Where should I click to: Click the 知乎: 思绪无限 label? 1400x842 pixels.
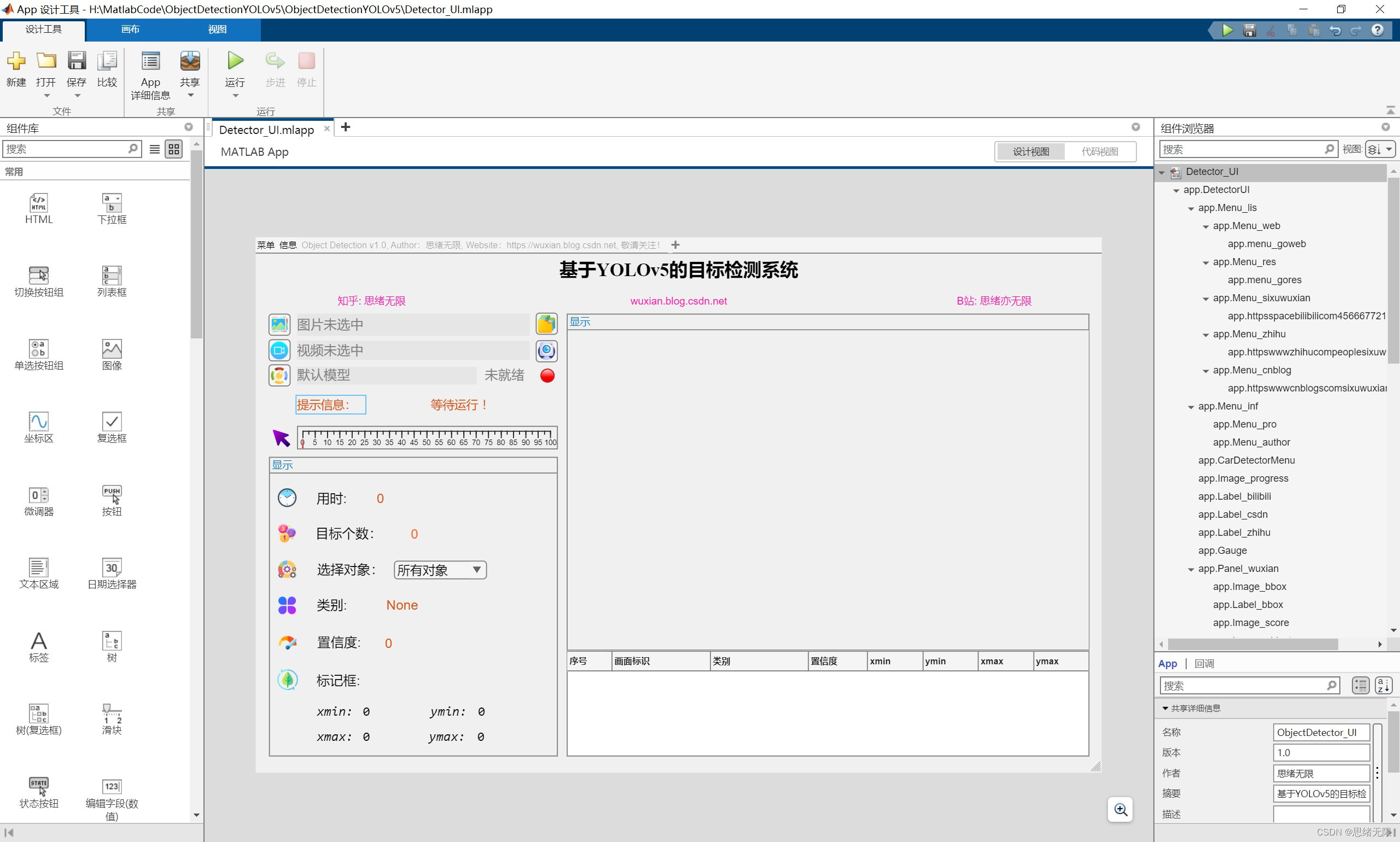(x=371, y=301)
